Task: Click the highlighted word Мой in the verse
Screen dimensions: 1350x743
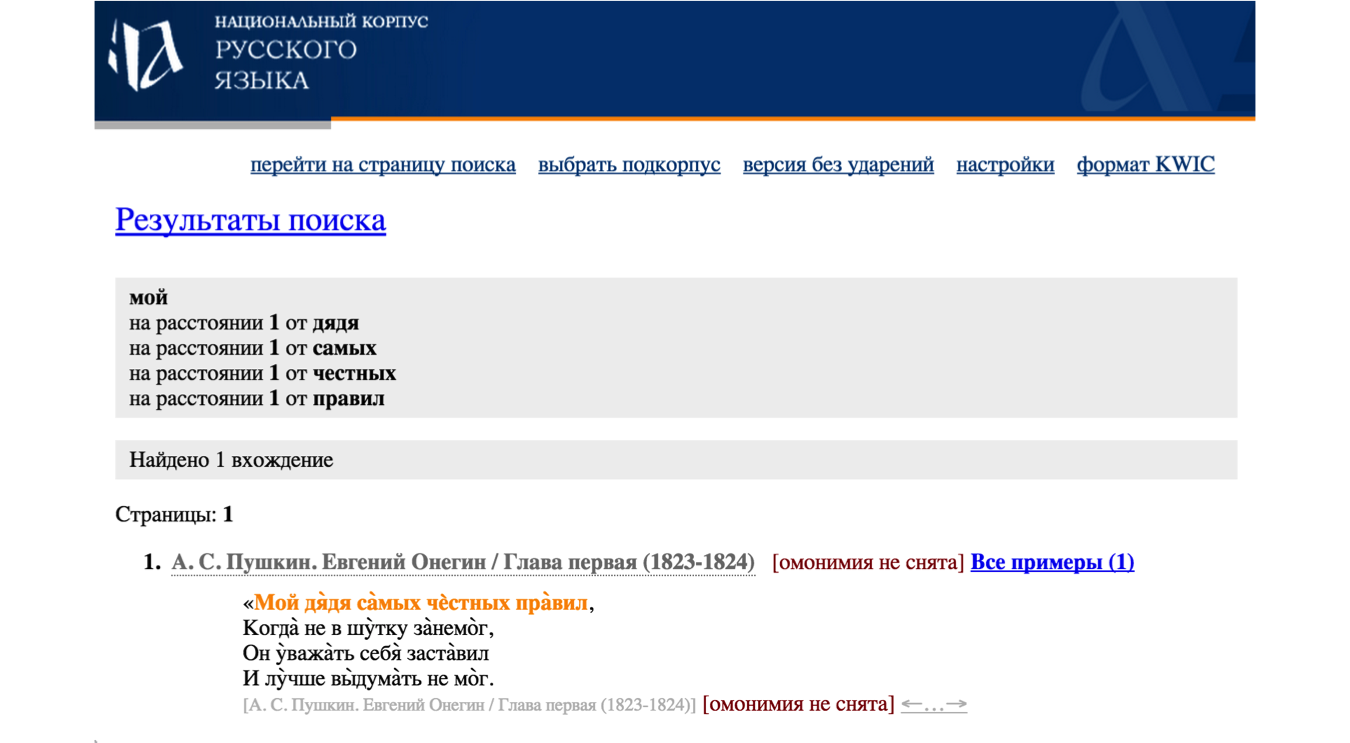Action: [275, 603]
